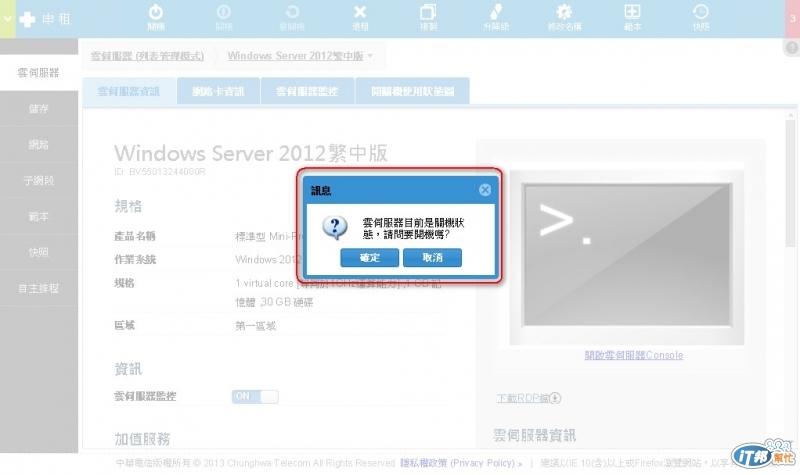The image size is (800, 475).
Task: Click the 開機 power-on toolbar icon
Action: pyautogui.click(x=156, y=17)
